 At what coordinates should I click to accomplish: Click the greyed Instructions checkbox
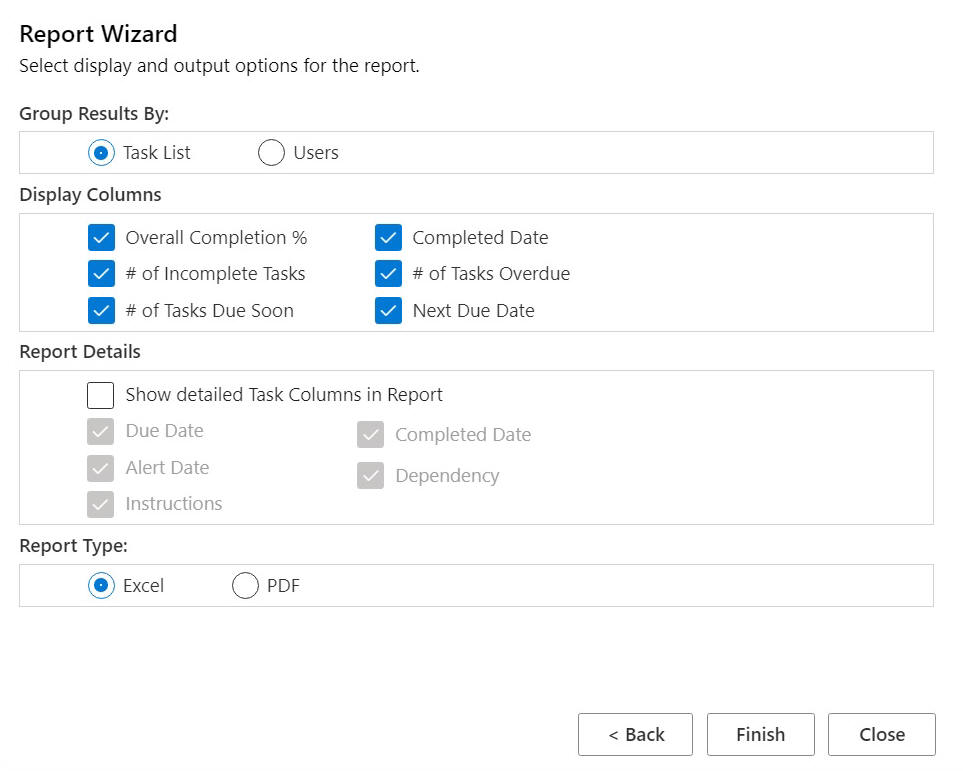[x=101, y=504]
